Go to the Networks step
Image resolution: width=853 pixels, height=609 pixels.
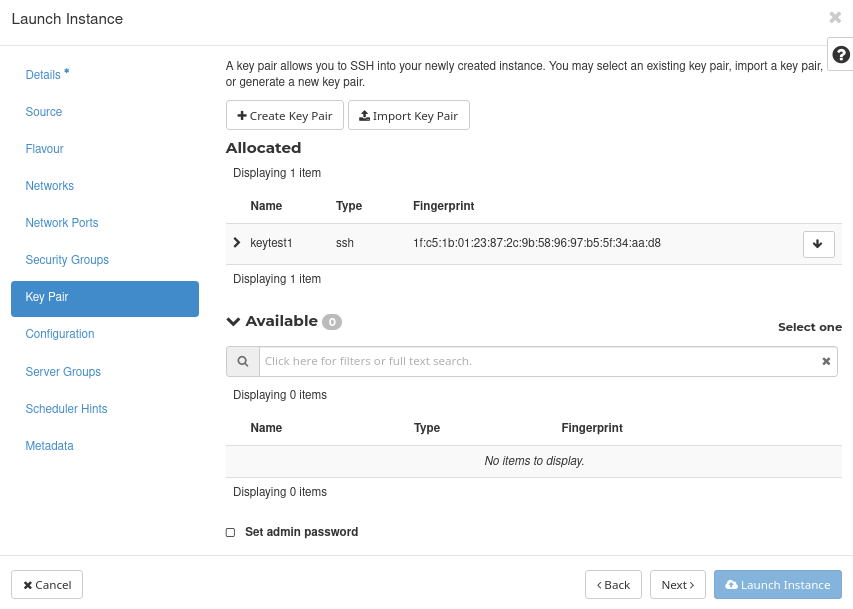[x=49, y=185]
